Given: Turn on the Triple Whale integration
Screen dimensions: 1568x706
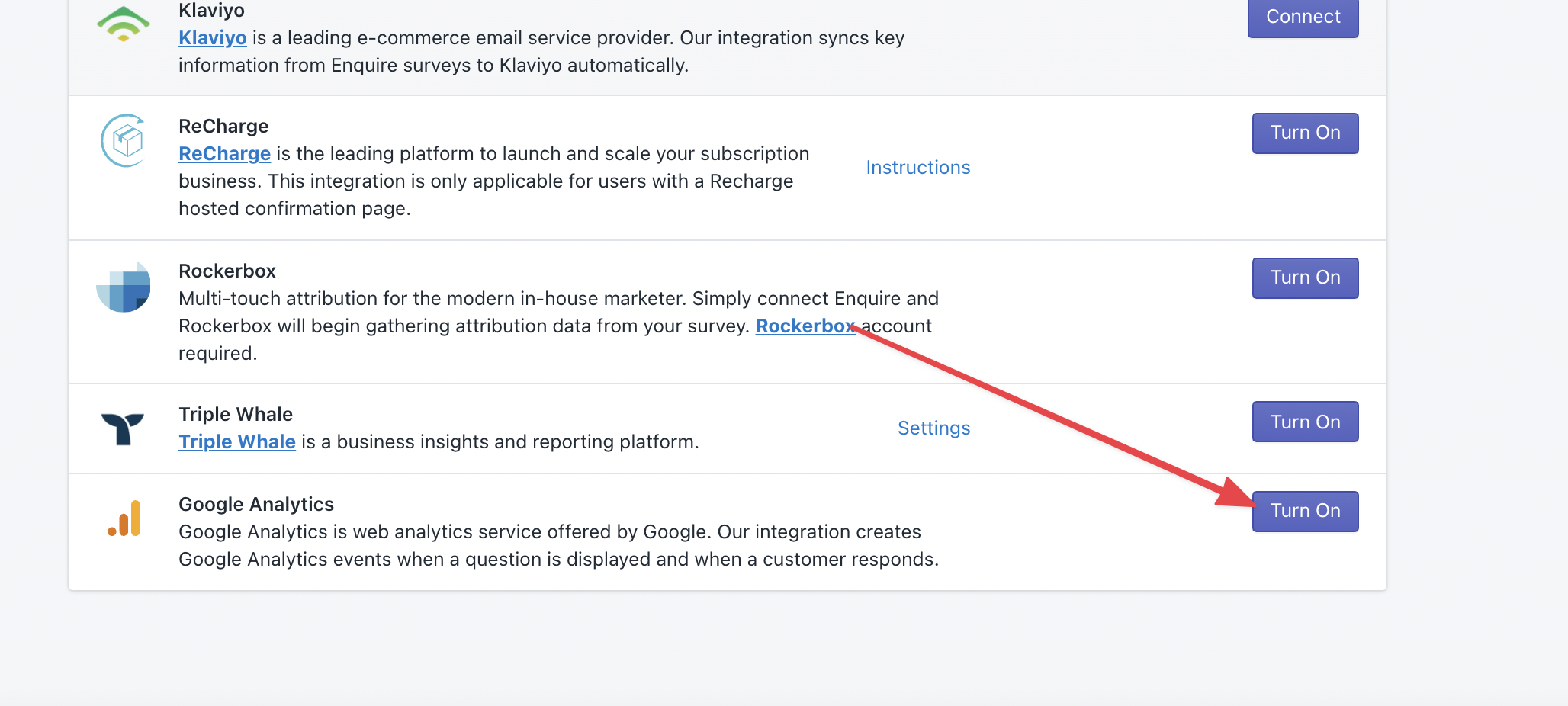Looking at the screenshot, I should 1306,422.
